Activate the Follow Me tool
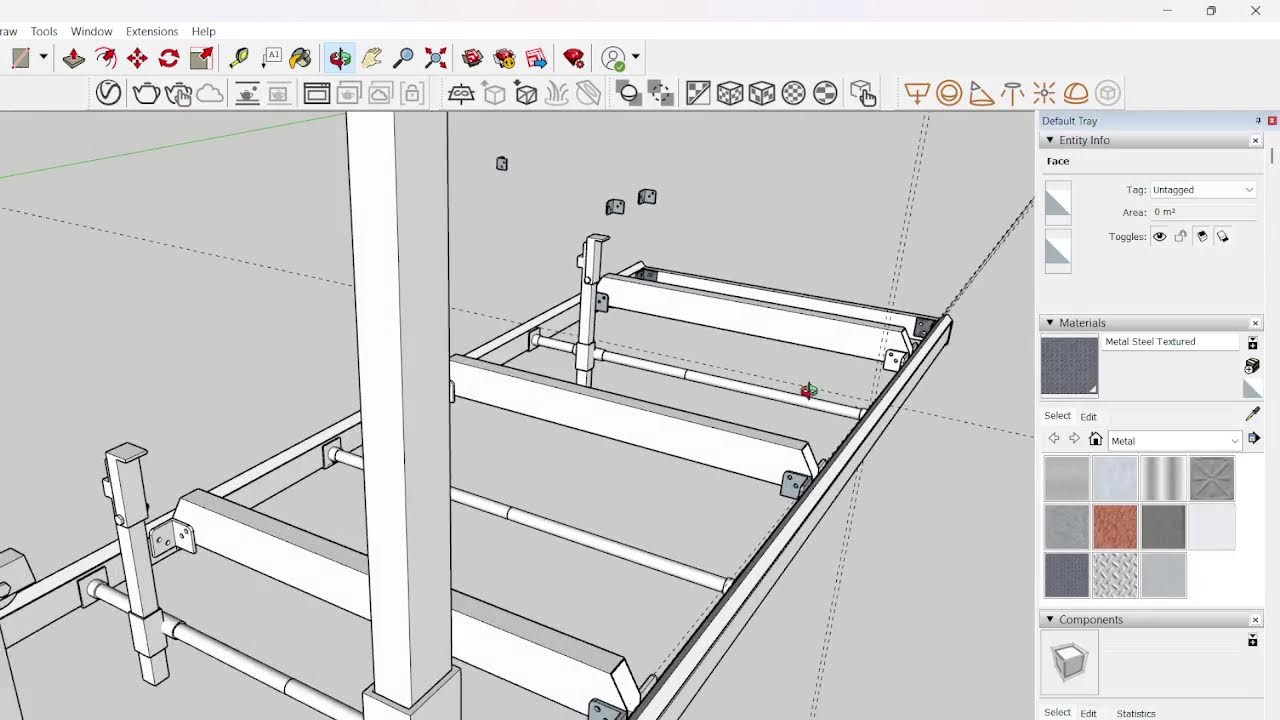The height and width of the screenshot is (720, 1280). pos(105,58)
